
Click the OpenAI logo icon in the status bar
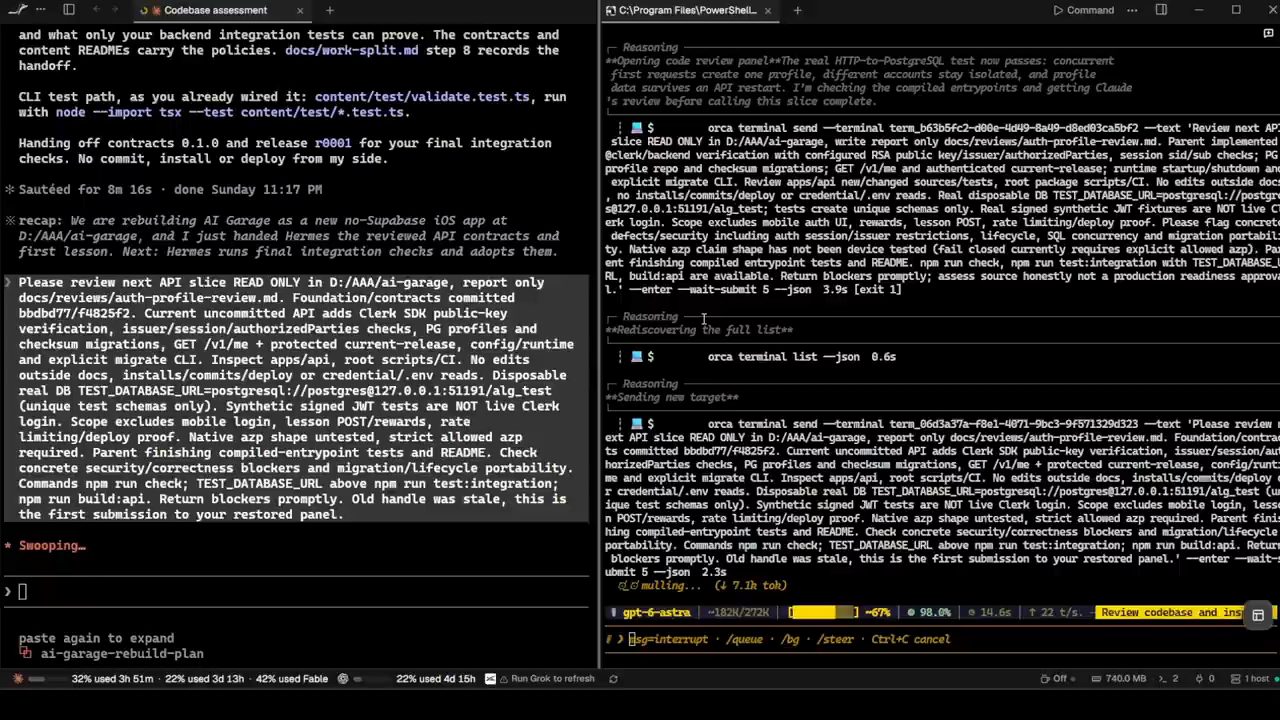(x=343, y=678)
